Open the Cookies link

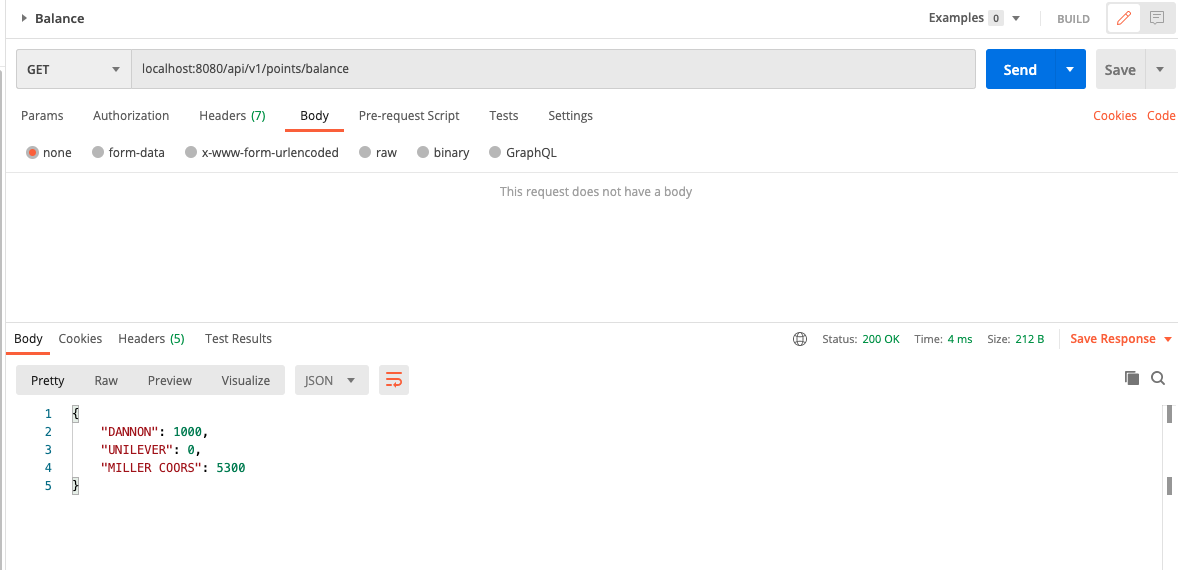tap(1115, 116)
